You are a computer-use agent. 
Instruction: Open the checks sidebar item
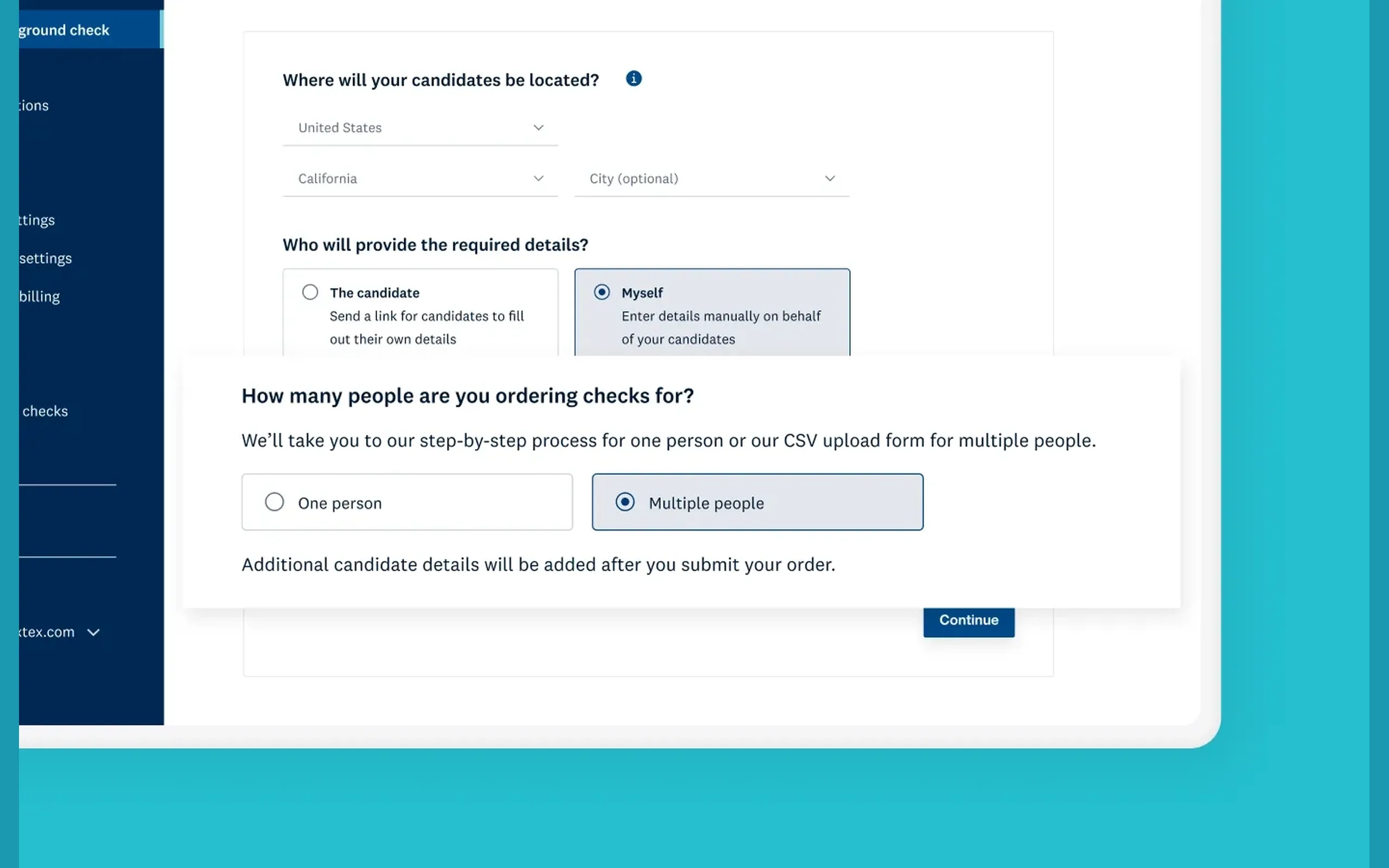pyautogui.click(x=46, y=411)
